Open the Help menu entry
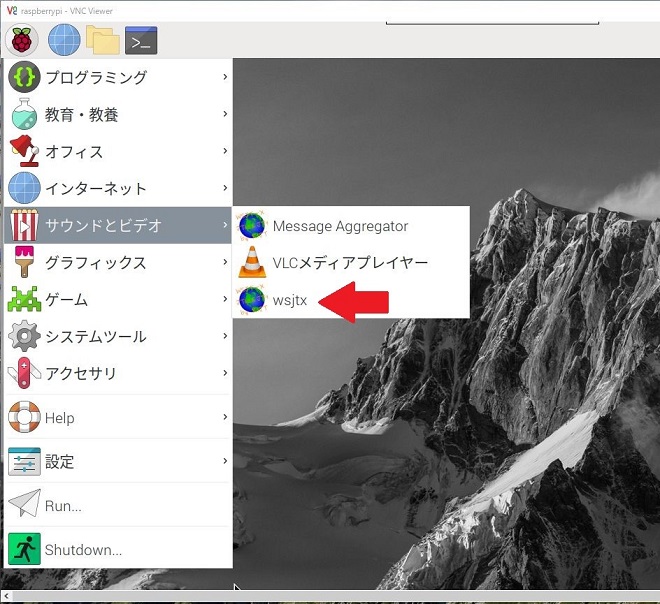Screen dimensions: 660x604 click(x=118, y=417)
